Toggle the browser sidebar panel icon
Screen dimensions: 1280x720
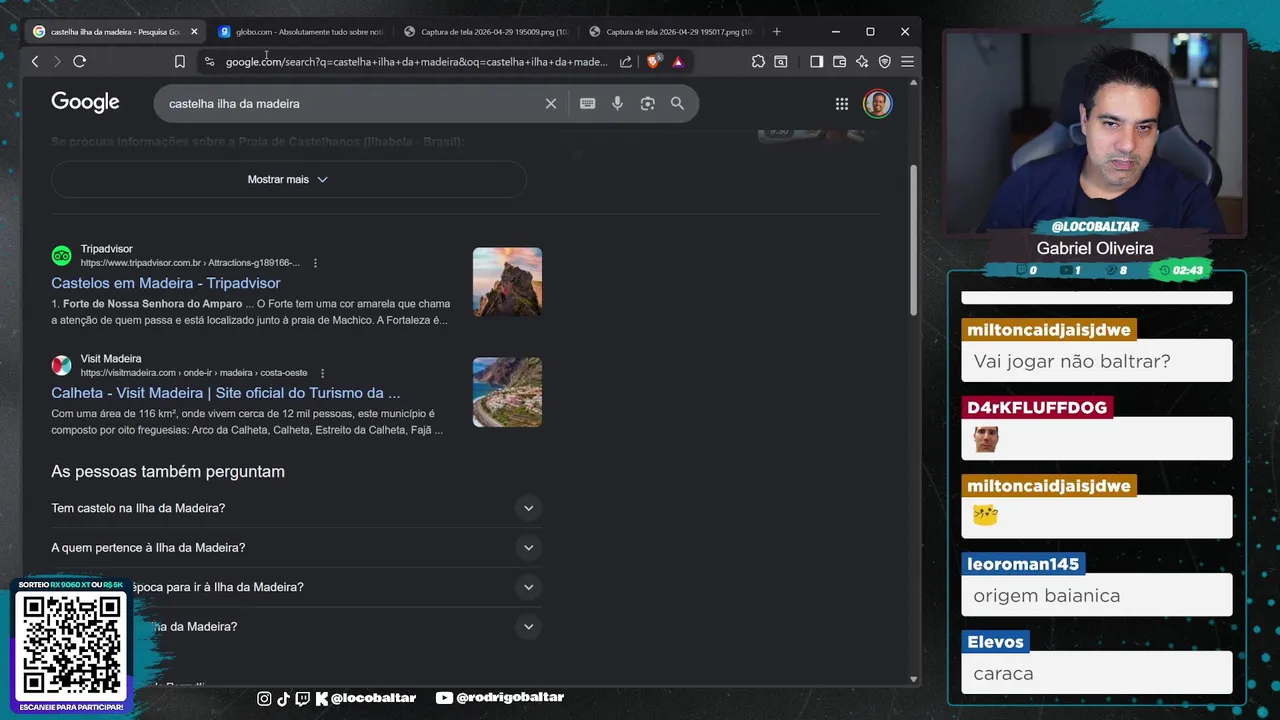(x=816, y=61)
